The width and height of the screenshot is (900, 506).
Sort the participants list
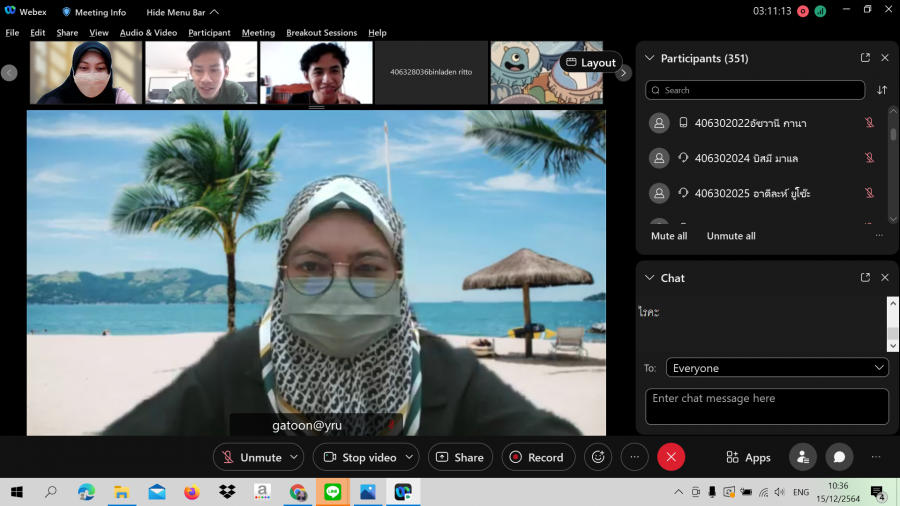click(x=882, y=90)
